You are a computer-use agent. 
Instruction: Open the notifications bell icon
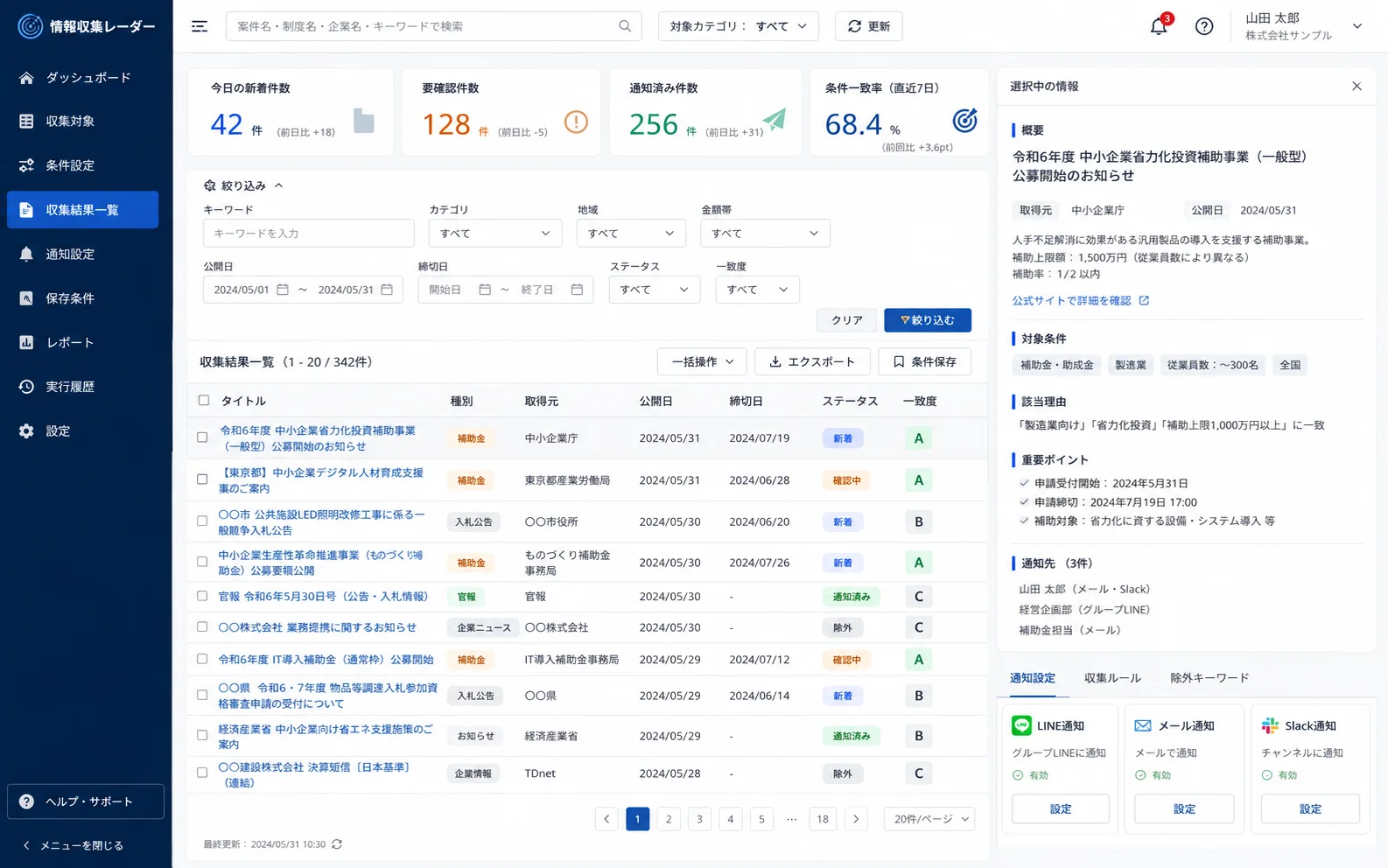pyautogui.click(x=1159, y=26)
